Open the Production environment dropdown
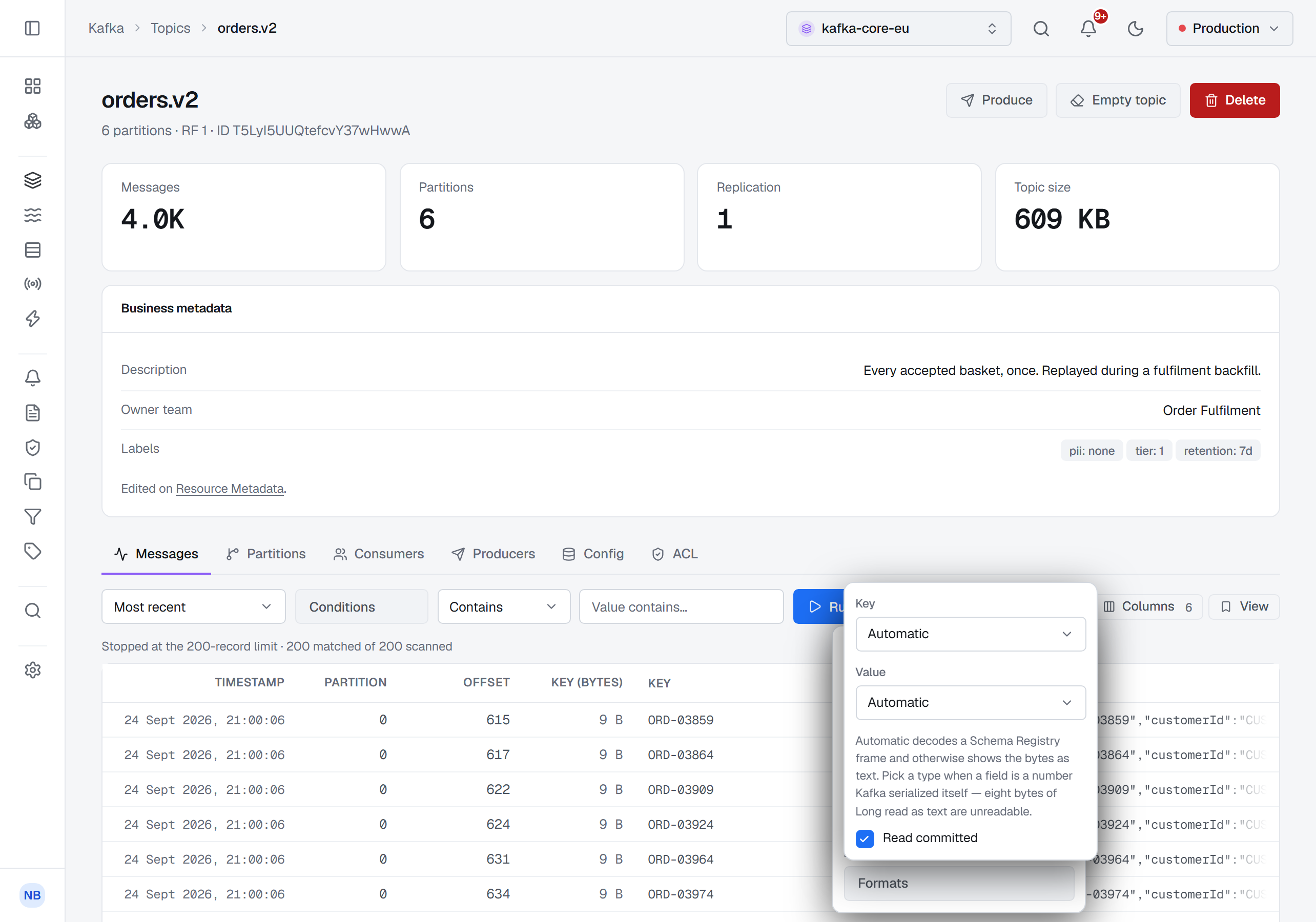1316x922 pixels. [1229, 28]
